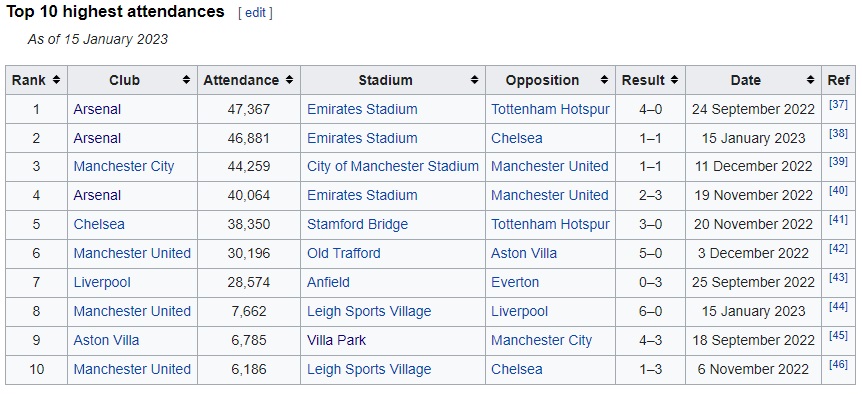Open the Stamford Bridge link
Viewport: 862px width, 394px height.
click(x=357, y=224)
